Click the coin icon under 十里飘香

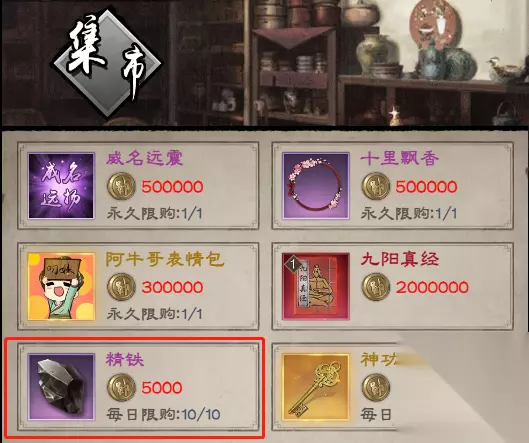click(376, 186)
